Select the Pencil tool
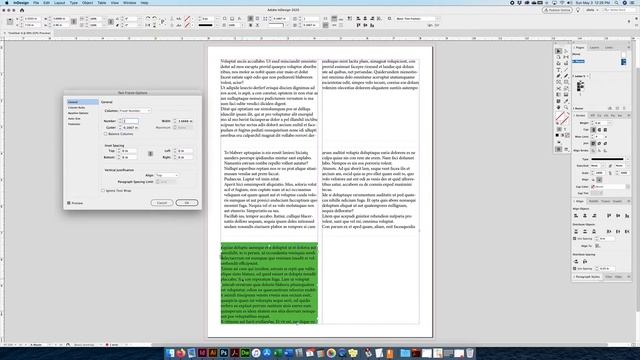The width and height of the screenshot is (640, 360). [x=566, y=76]
